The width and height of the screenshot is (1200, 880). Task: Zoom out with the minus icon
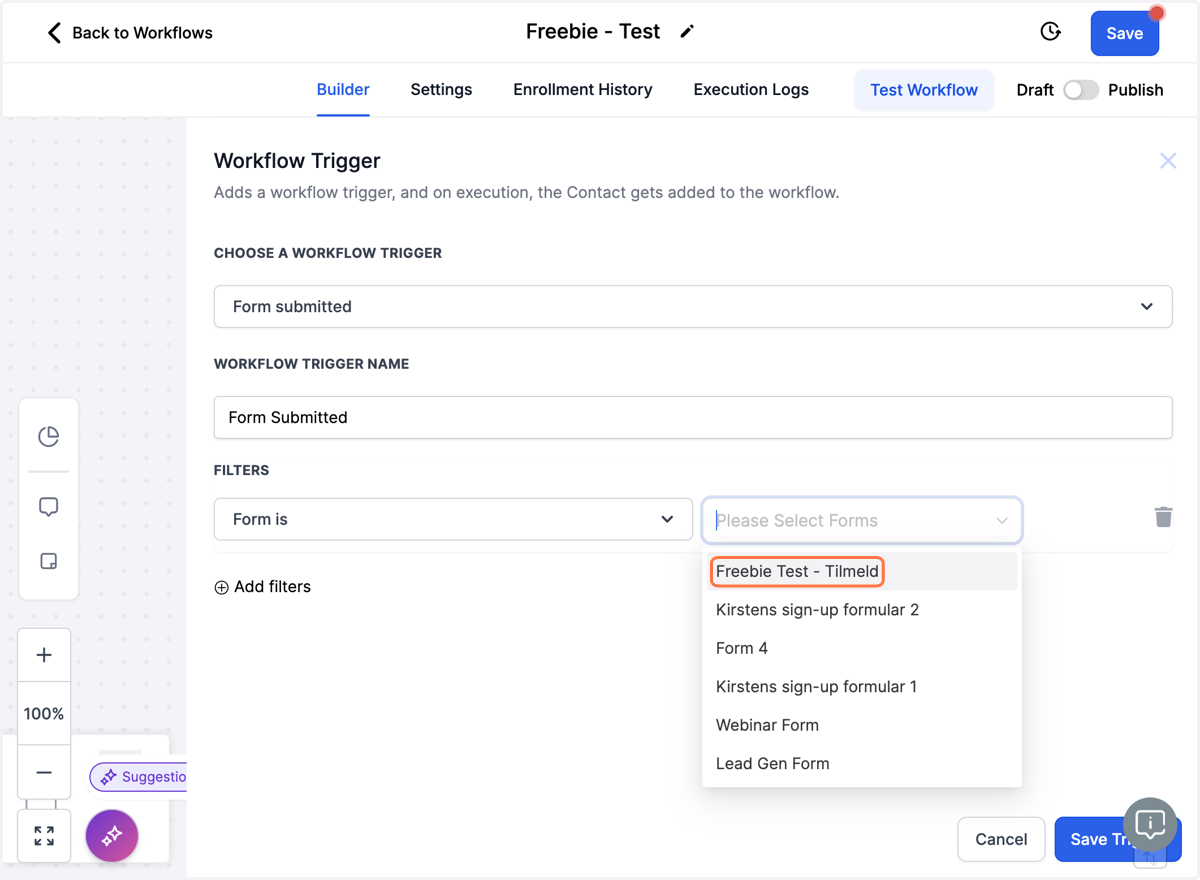pyautogui.click(x=44, y=773)
